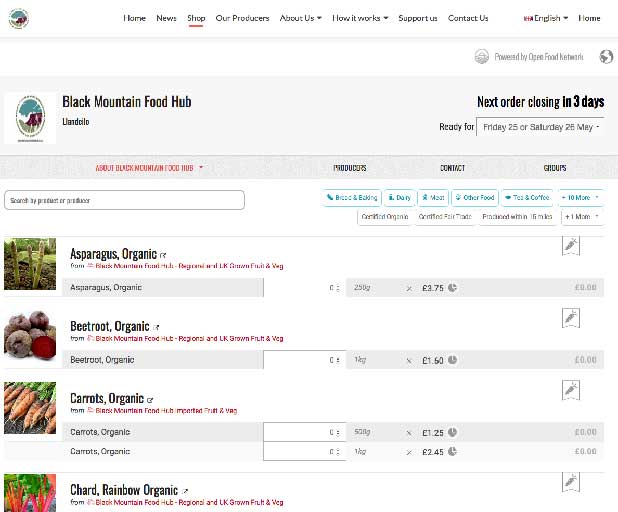
Task: Filter products by Tea & Coffee
Action: (x=527, y=197)
